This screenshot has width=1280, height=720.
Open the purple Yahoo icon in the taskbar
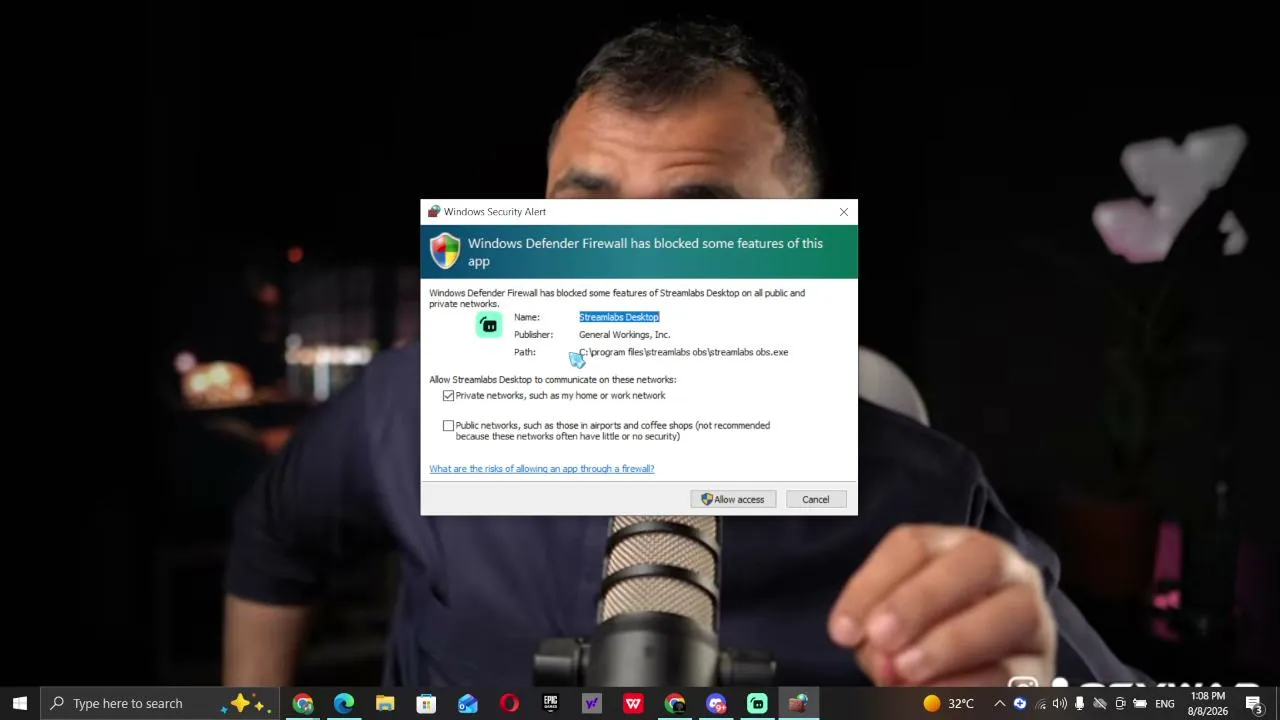[x=592, y=703]
